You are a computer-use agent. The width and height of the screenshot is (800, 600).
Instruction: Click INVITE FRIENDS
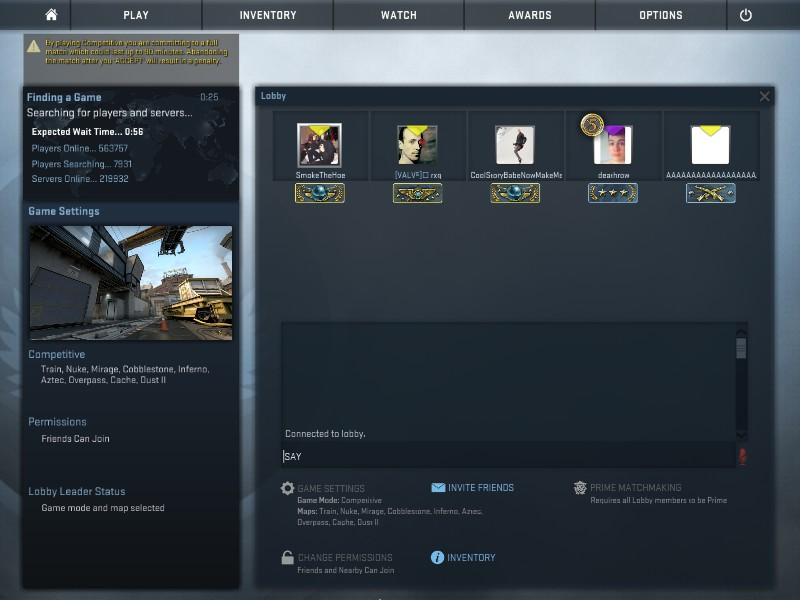481,488
